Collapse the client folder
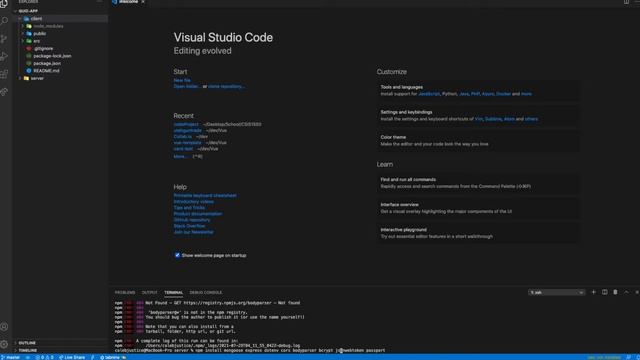 click(x=20, y=18)
